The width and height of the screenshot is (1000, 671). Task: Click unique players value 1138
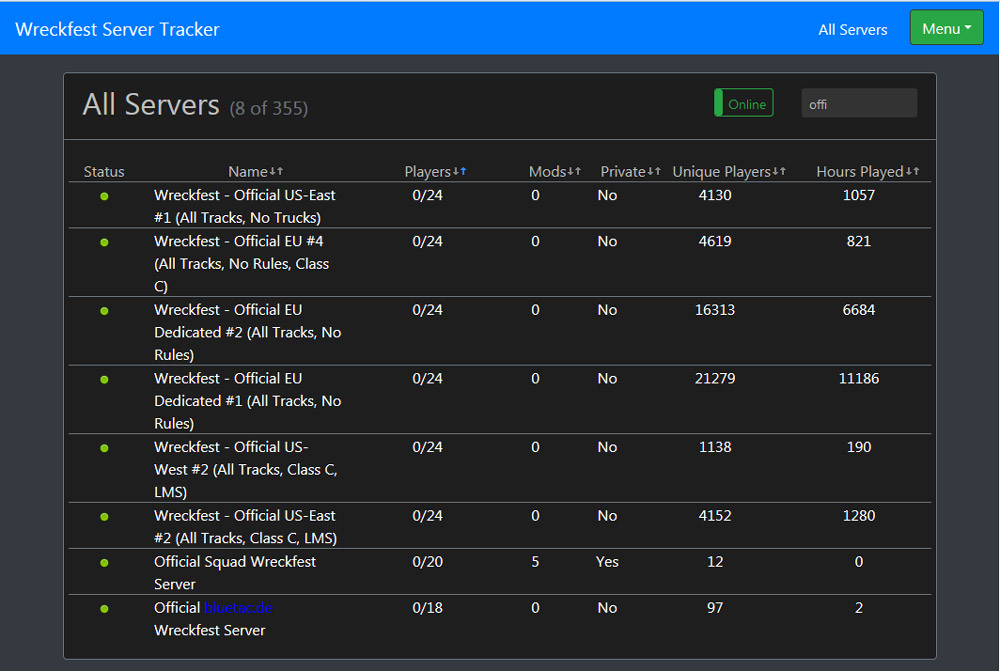click(715, 447)
